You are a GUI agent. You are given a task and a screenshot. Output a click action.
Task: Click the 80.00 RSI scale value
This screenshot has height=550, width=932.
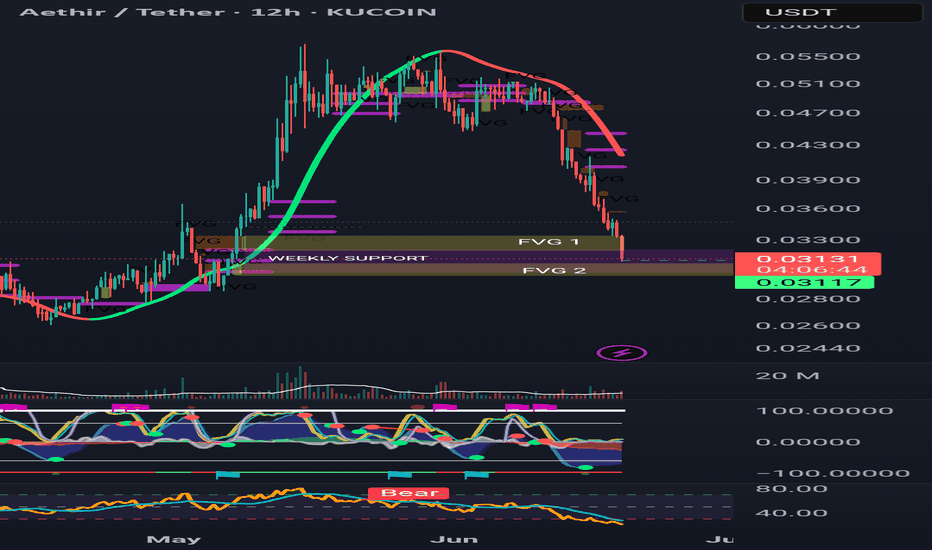pos(791,489)
